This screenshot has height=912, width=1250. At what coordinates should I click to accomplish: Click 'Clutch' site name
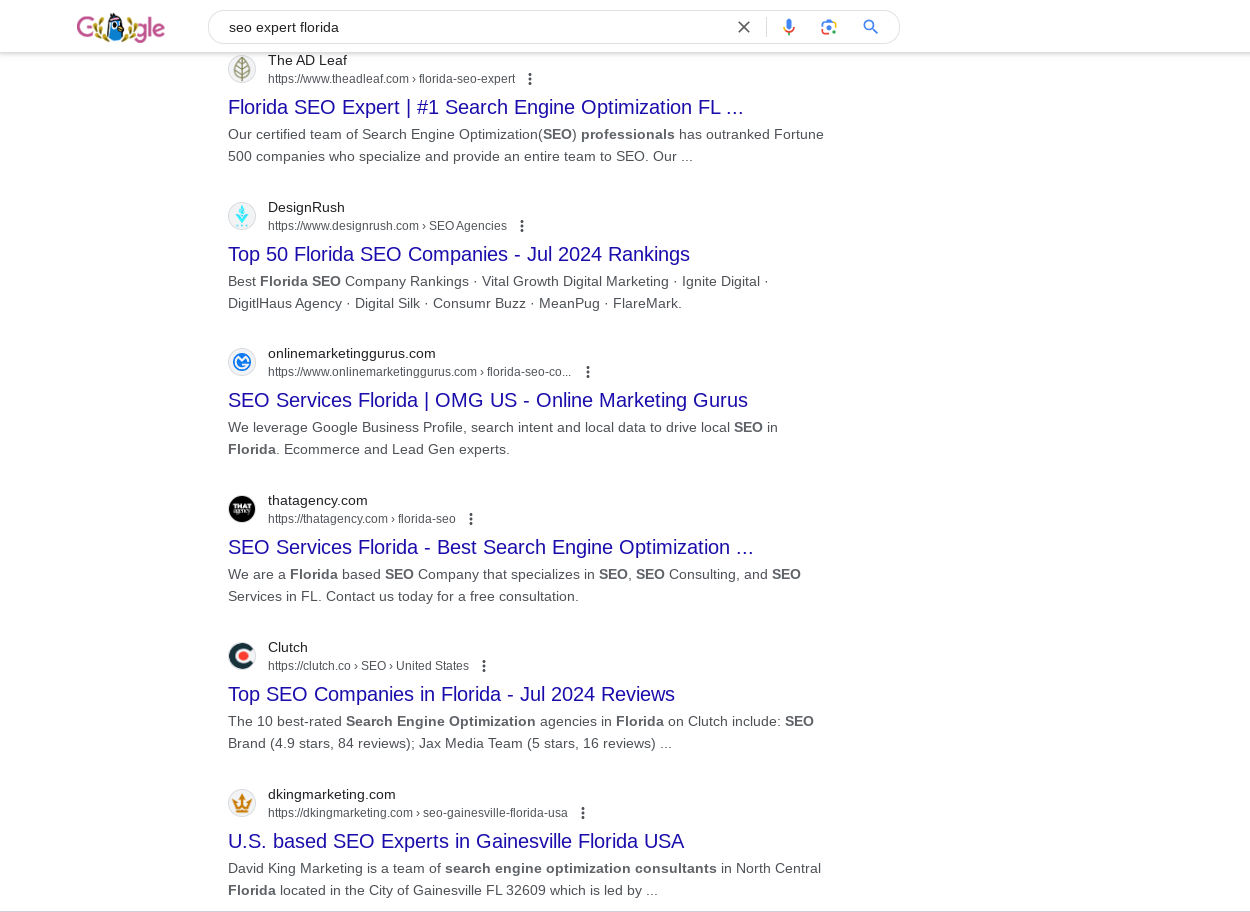click(x=288, y=647)
